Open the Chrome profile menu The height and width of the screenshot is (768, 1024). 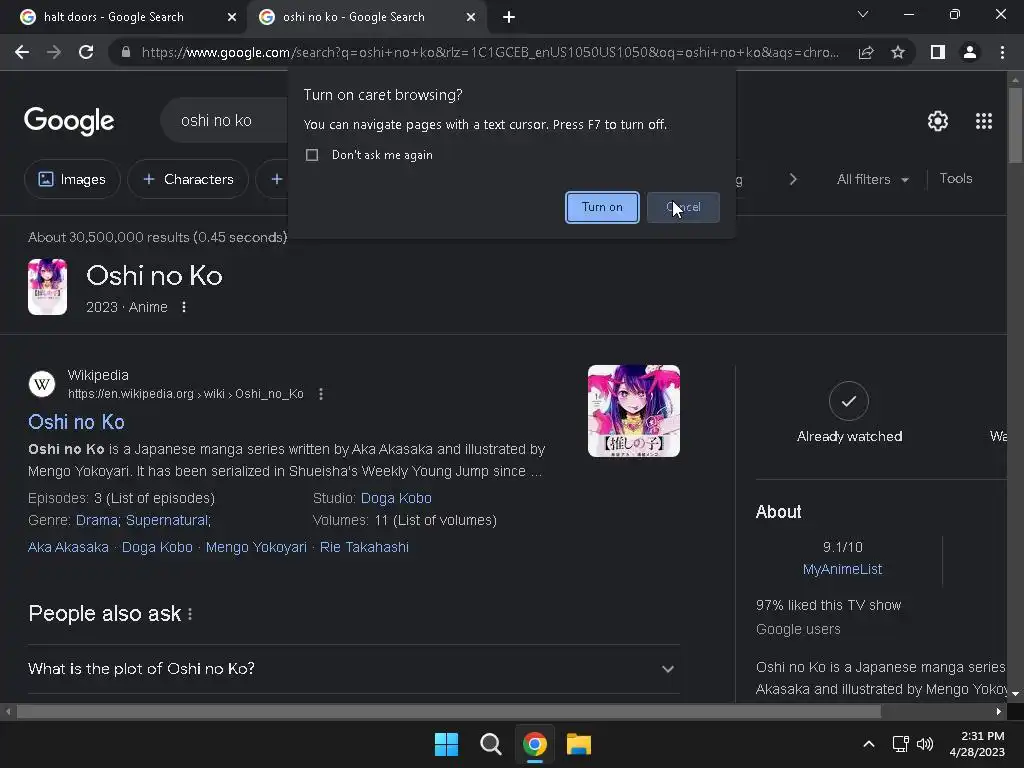(x=970, y=52)
